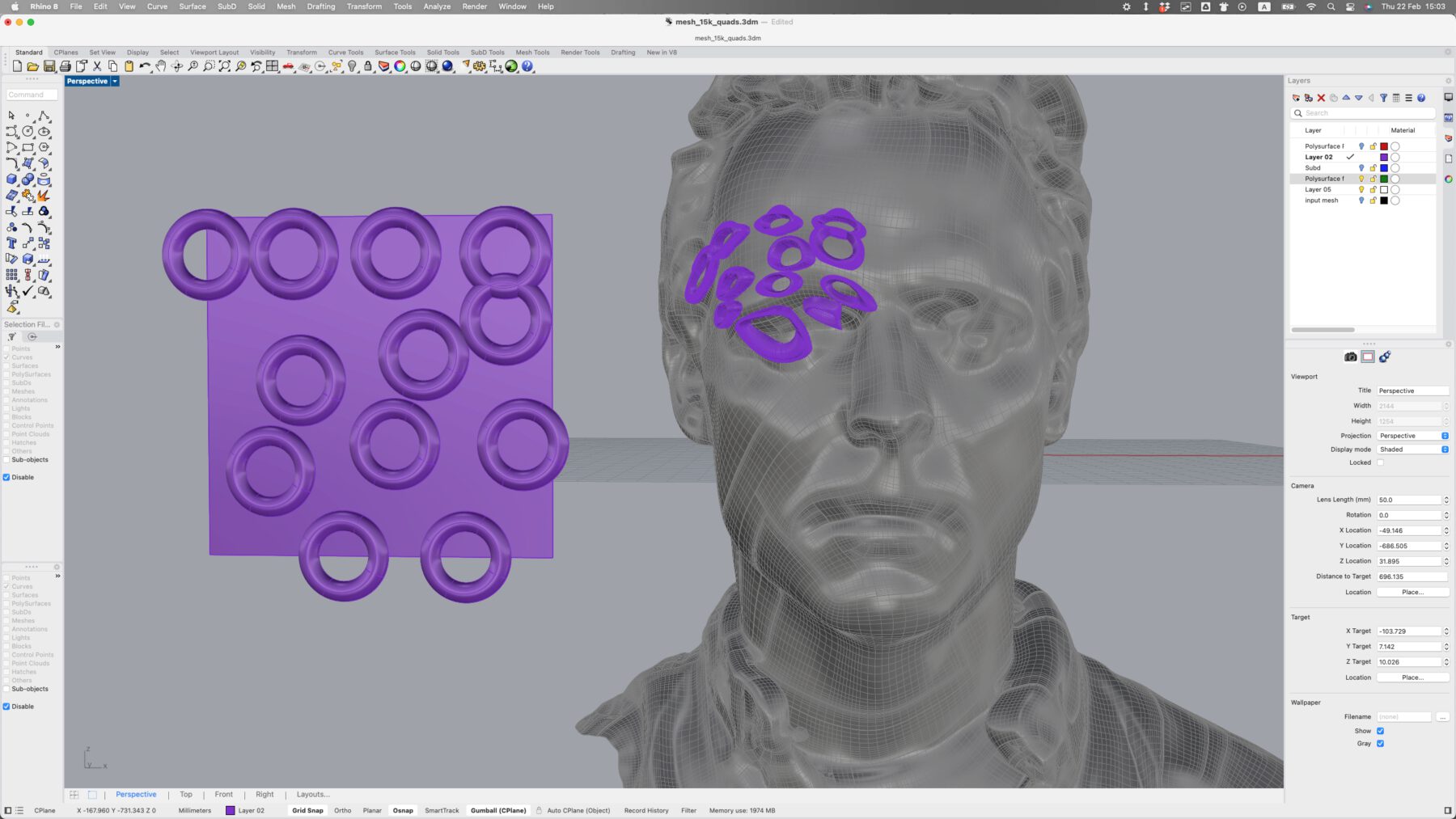The image size is (1456, 819).
Task: Switch to the Top viewport tab
Action: click(186, 795)
